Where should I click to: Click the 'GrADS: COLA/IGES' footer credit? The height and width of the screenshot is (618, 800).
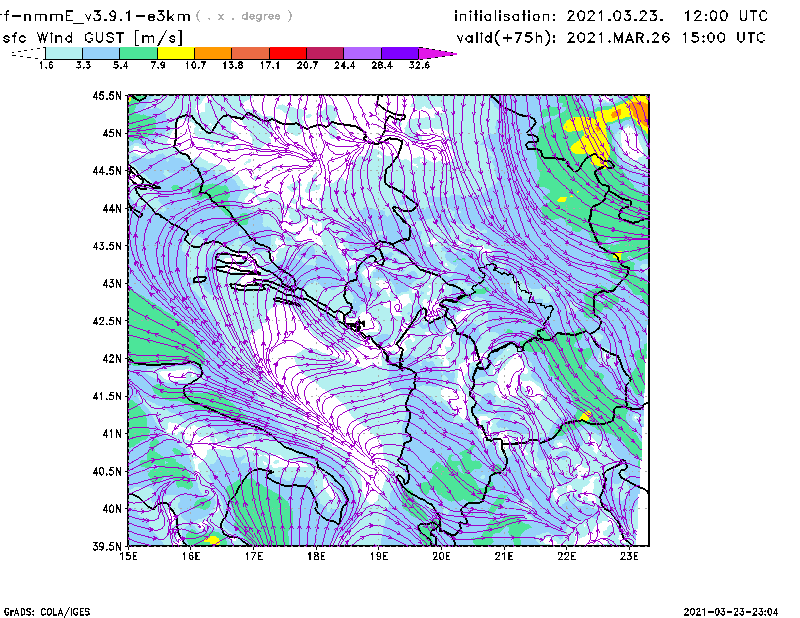pos(47,612)
